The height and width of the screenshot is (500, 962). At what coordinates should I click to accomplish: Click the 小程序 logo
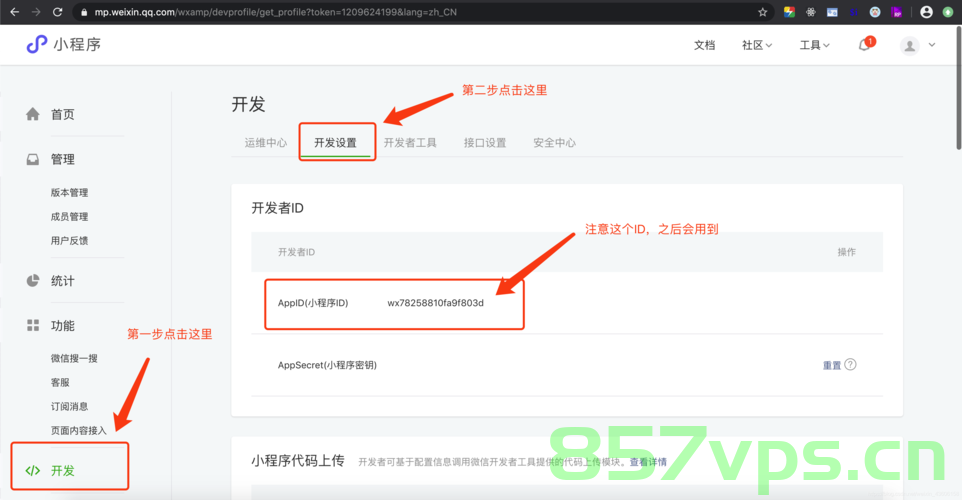click(64, 44)
